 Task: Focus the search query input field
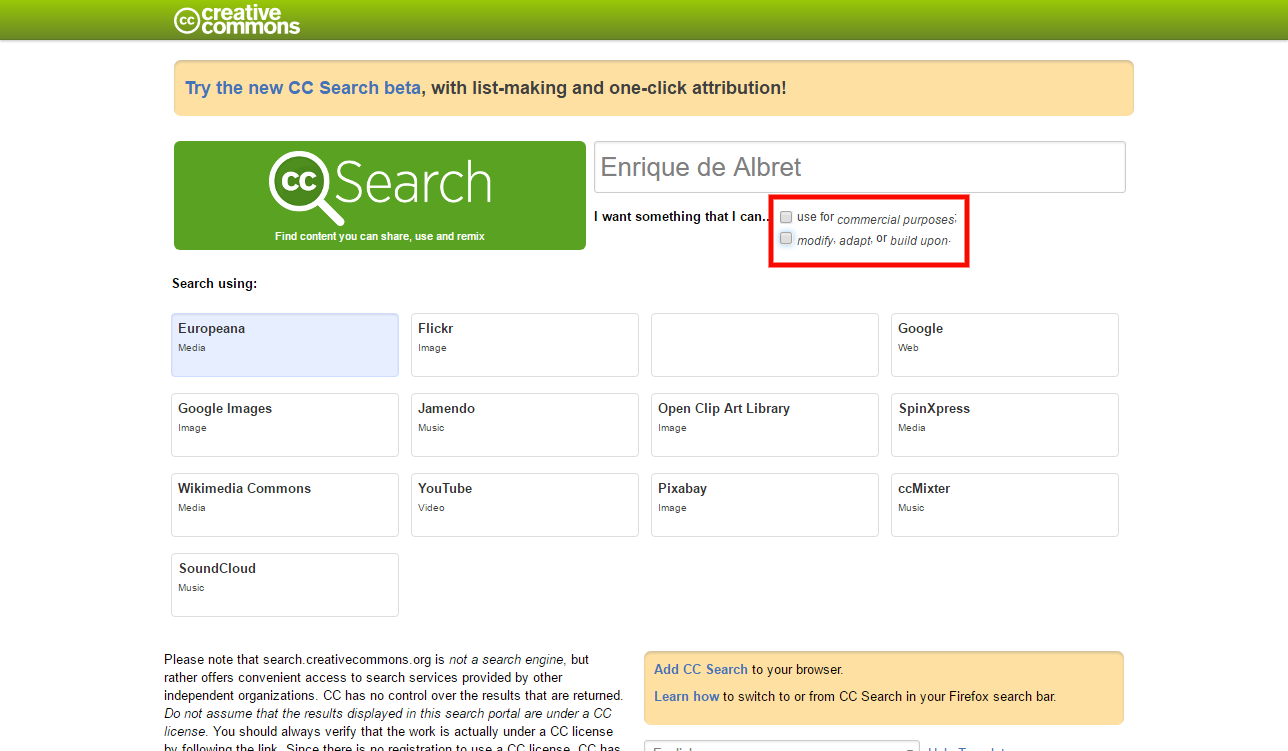point(860,167)
